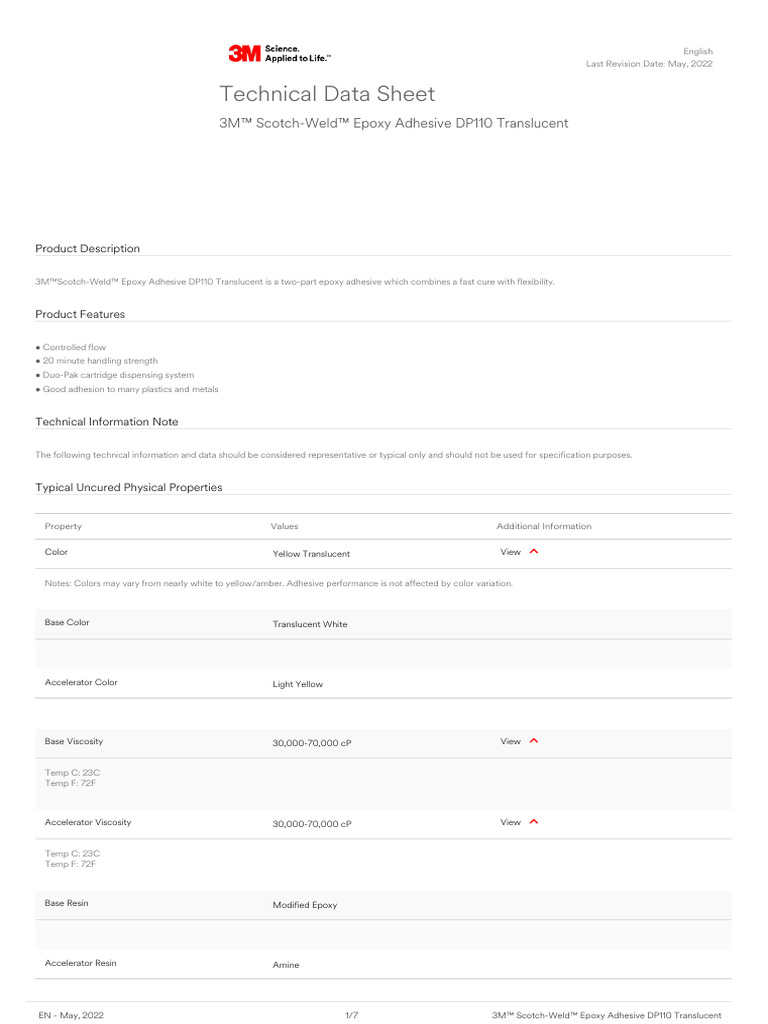
Task: Click the View link in the Color row
Action: click(510, 552)
